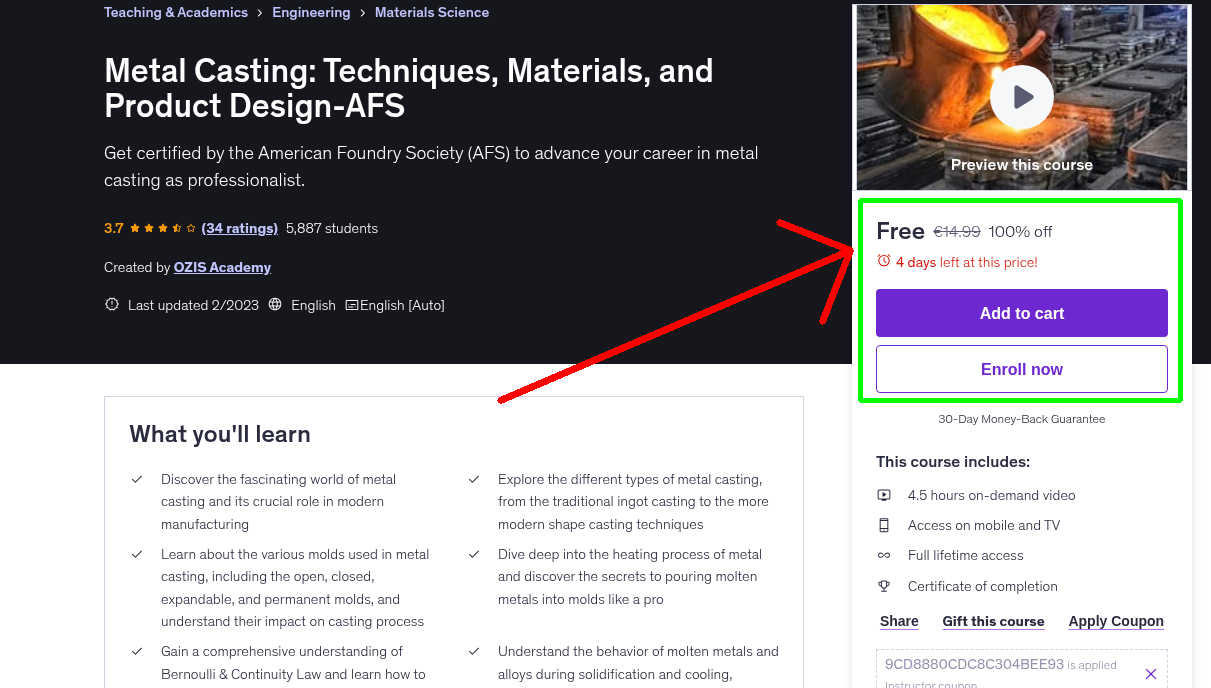Image resolution: width=1211 pixels, height=688 pixels.
Task: Play the course preview video
Action: point(1021,96)
